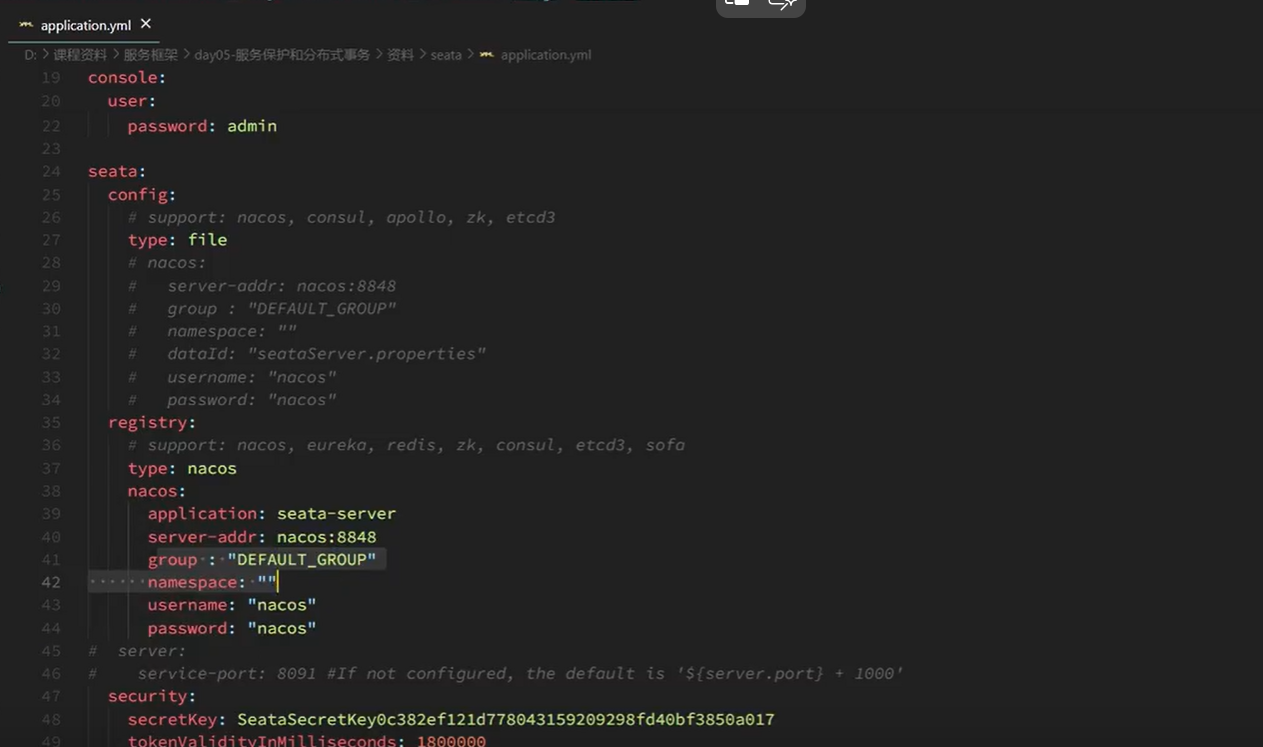The height and width of the screenshot is (747, 1263).
Task: Click the SeataSecretKey value on line 48
Action: coord(506,720)
